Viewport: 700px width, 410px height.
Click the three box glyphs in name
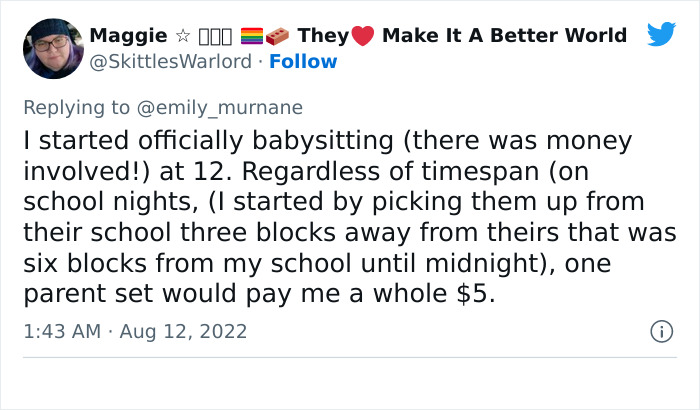[x=216, y=36]
